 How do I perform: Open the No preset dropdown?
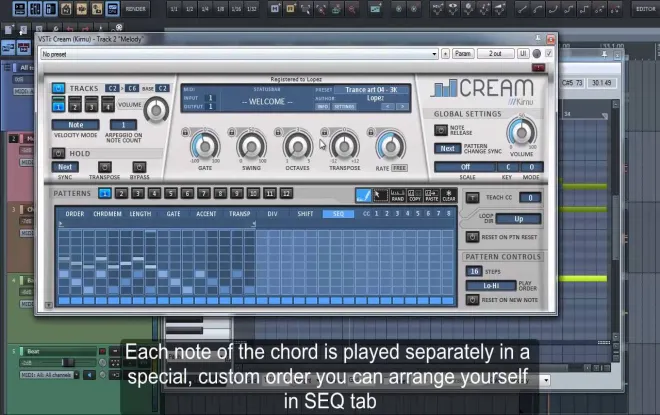pos(239,54)
